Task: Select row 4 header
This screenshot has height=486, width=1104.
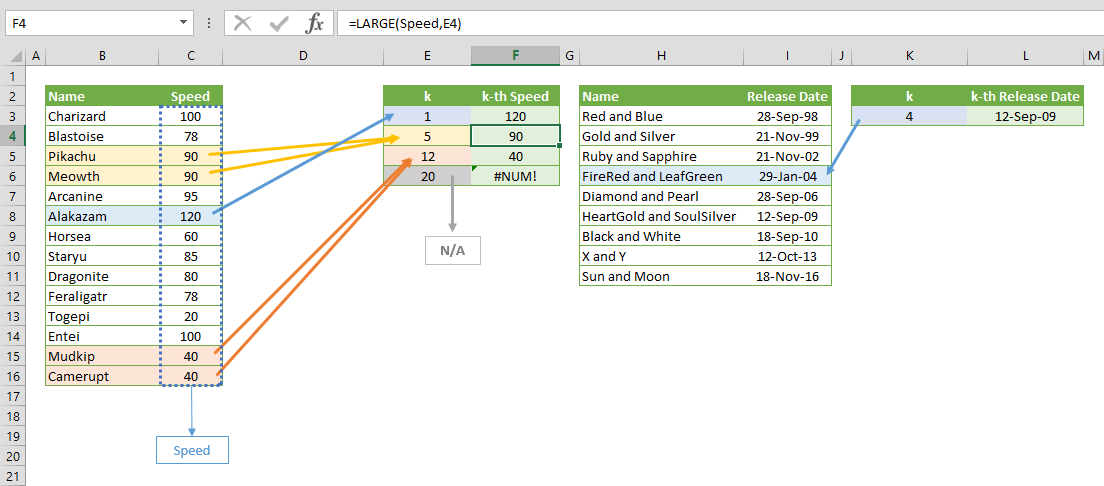Action: pos(13,136)
